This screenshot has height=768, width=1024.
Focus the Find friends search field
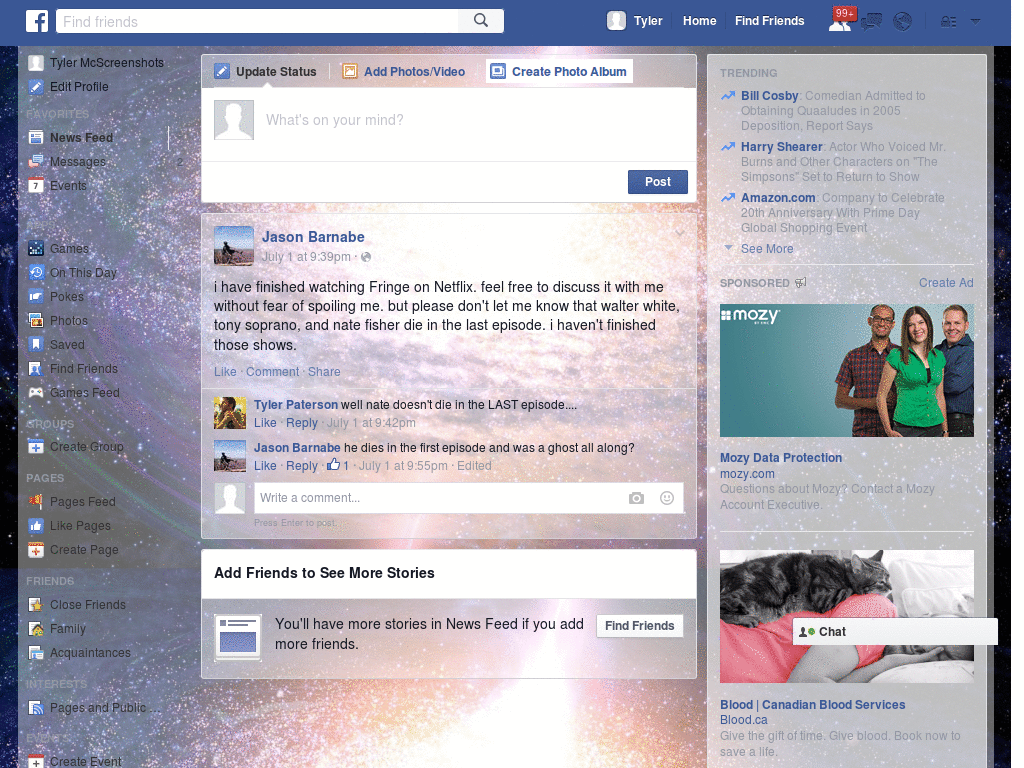(x=257, y=21)
